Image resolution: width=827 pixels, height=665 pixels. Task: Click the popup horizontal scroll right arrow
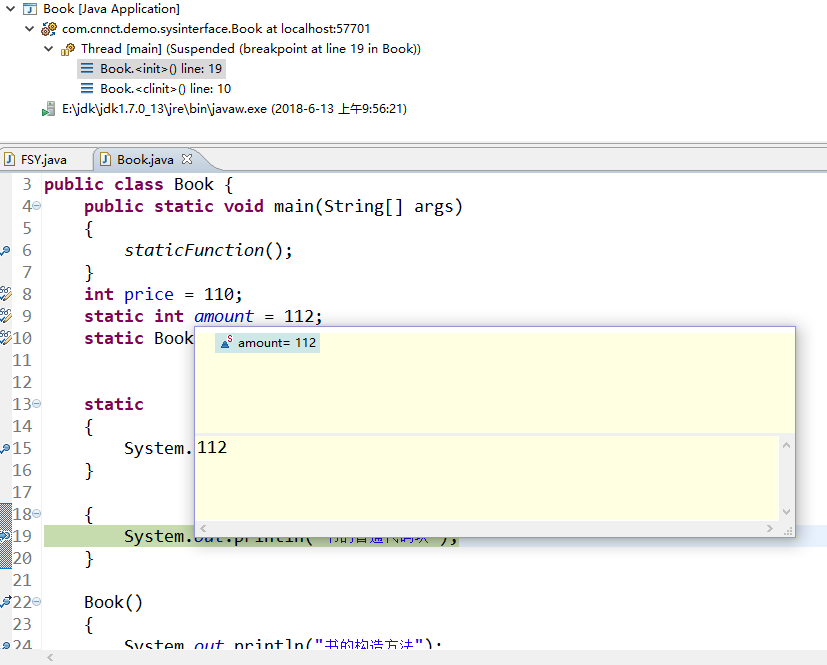[x=770, y=528]
